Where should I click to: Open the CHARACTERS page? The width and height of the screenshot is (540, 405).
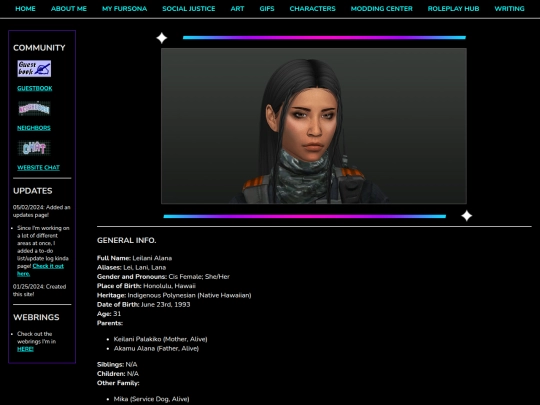click(x=312, y=9)
